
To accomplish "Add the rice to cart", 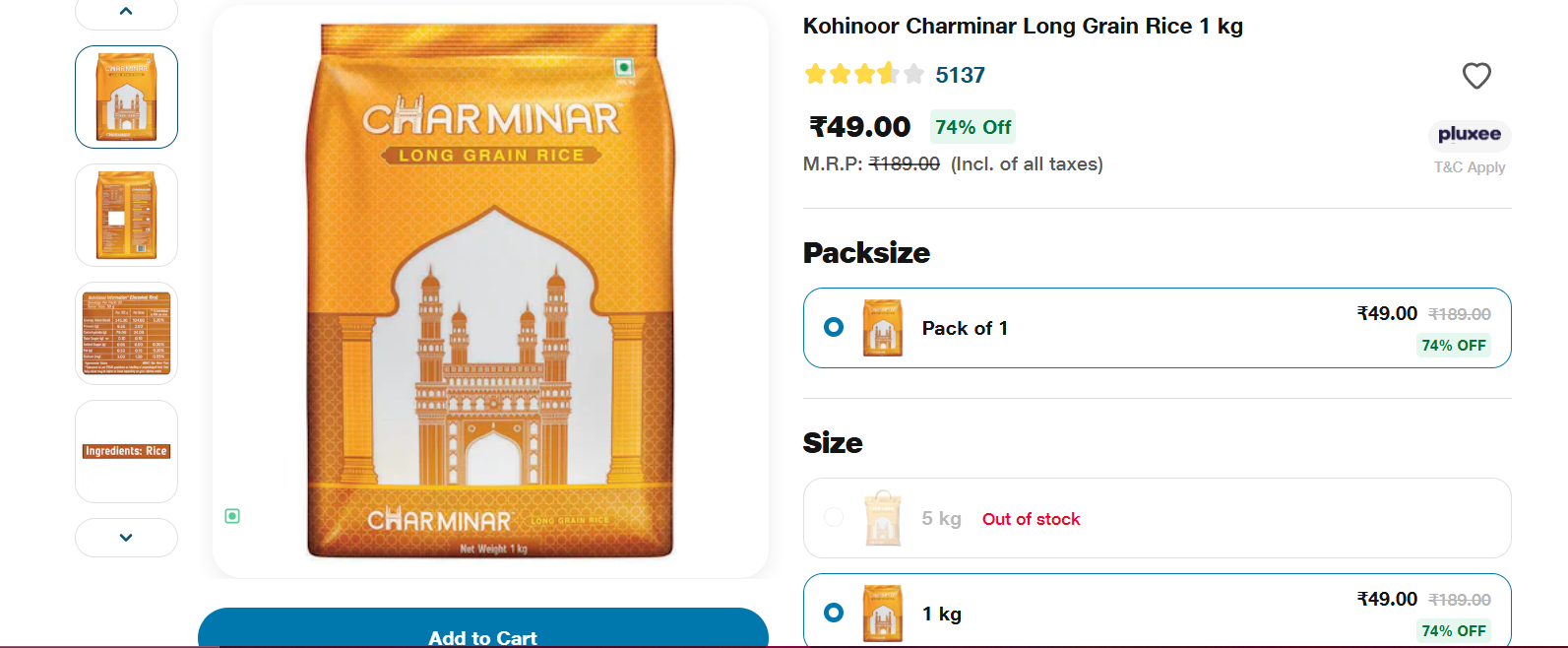I will [482, 635].
